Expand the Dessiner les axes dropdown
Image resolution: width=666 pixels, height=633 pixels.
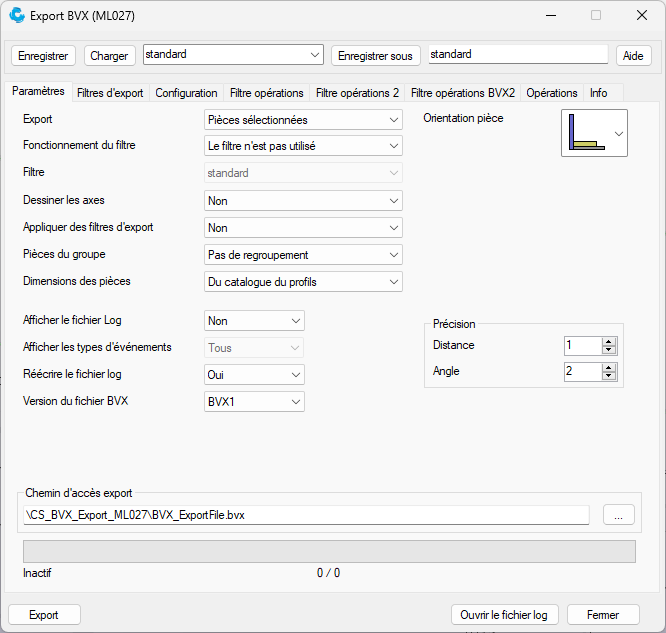click(303, 201)
